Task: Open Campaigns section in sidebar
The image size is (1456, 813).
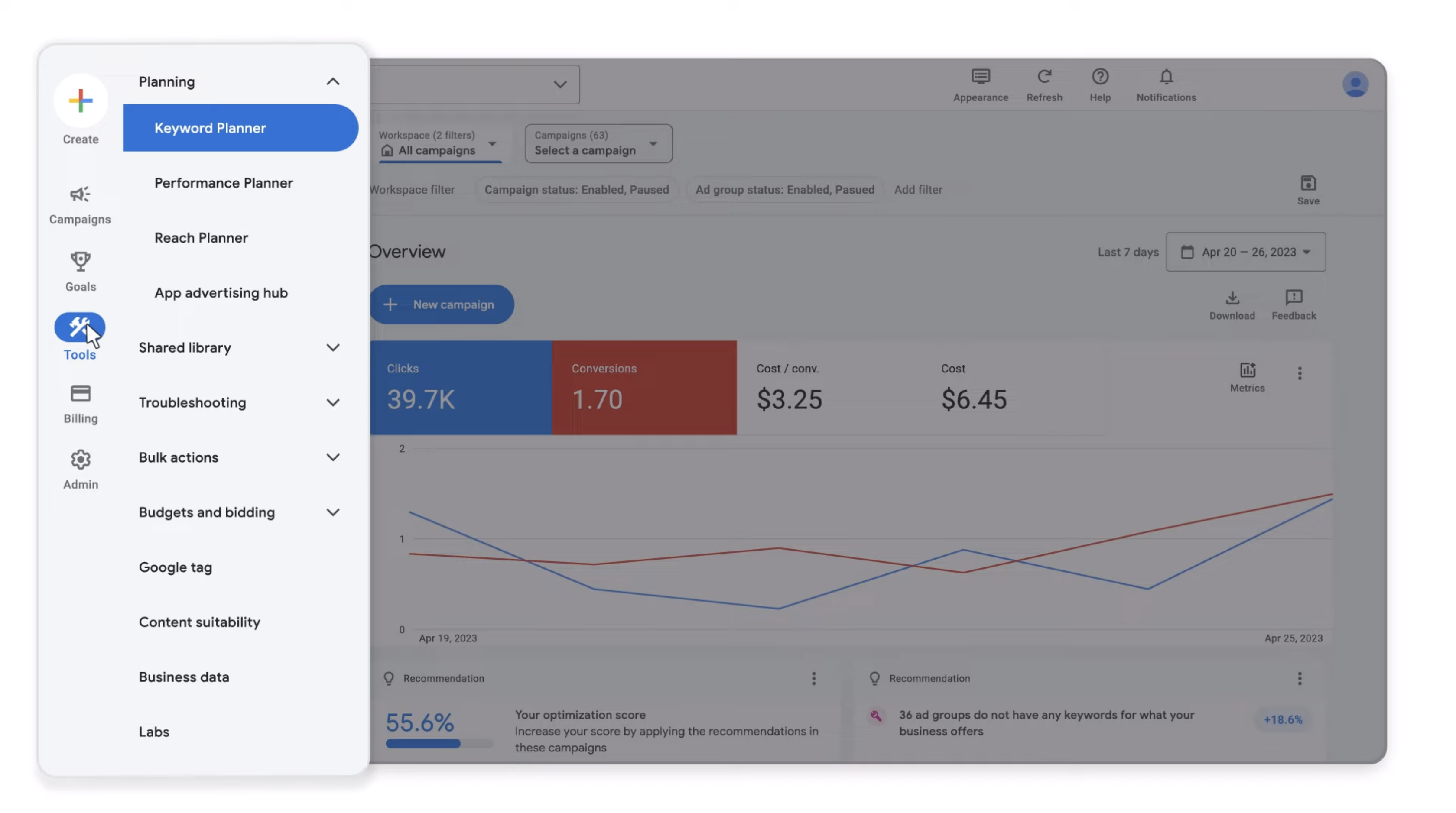Action: 80,205
